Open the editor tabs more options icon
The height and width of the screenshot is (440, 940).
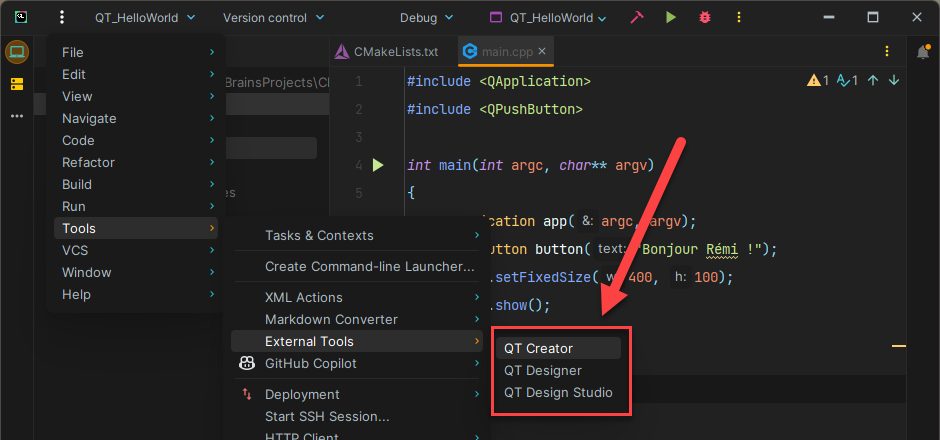pyautogui.click(x=886, y=52)
